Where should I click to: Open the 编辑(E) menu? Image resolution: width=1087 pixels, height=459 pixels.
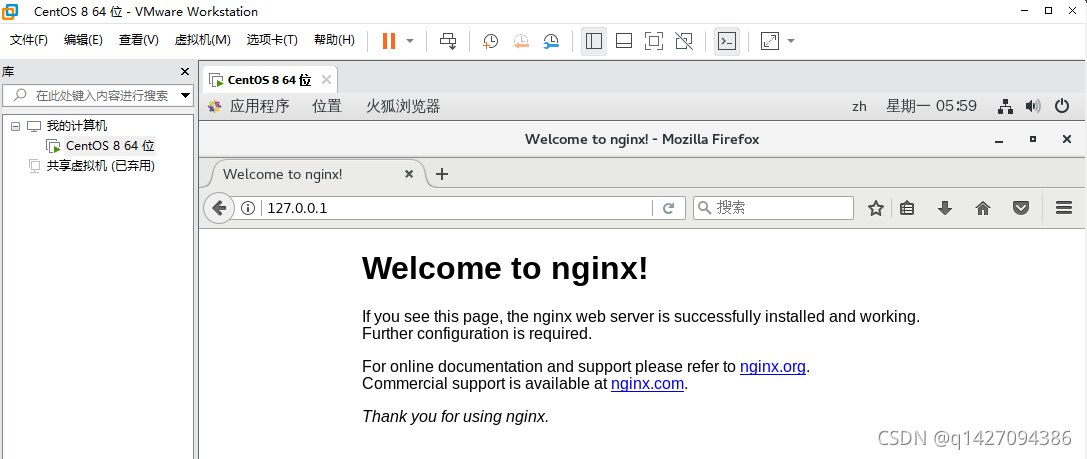coord(83,40)
